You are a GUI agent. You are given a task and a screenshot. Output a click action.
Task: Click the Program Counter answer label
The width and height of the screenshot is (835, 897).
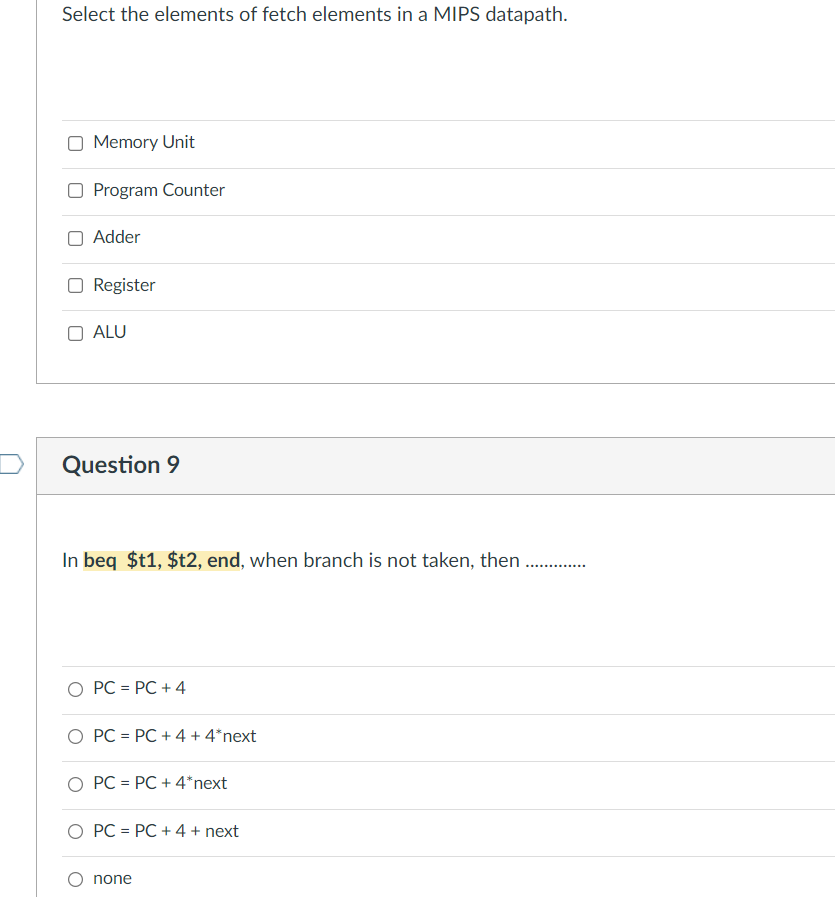point(159,190)
